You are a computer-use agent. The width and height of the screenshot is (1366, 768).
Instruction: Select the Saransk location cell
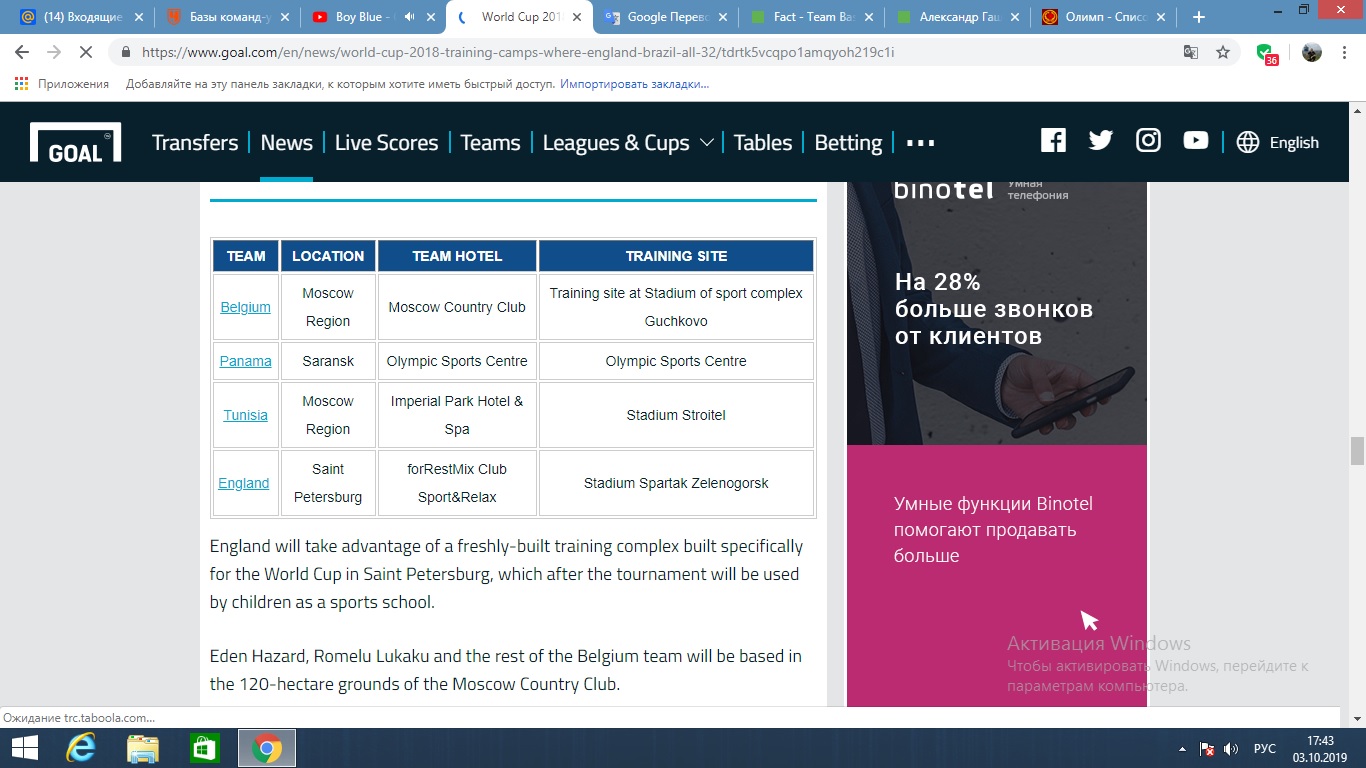328,361
